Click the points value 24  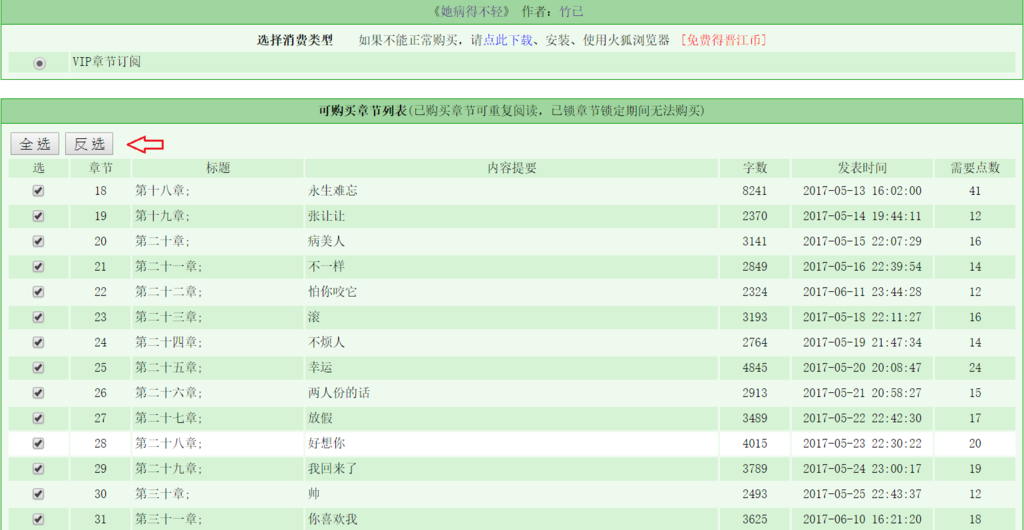point(975,367)
